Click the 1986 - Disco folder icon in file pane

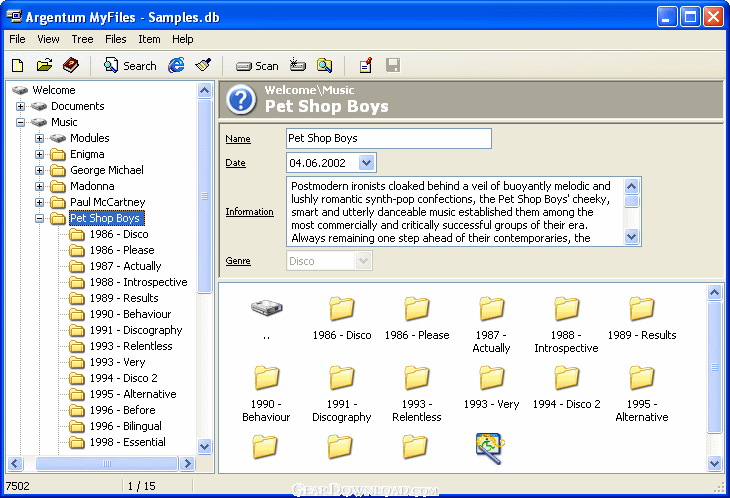(x=342, y=309)
